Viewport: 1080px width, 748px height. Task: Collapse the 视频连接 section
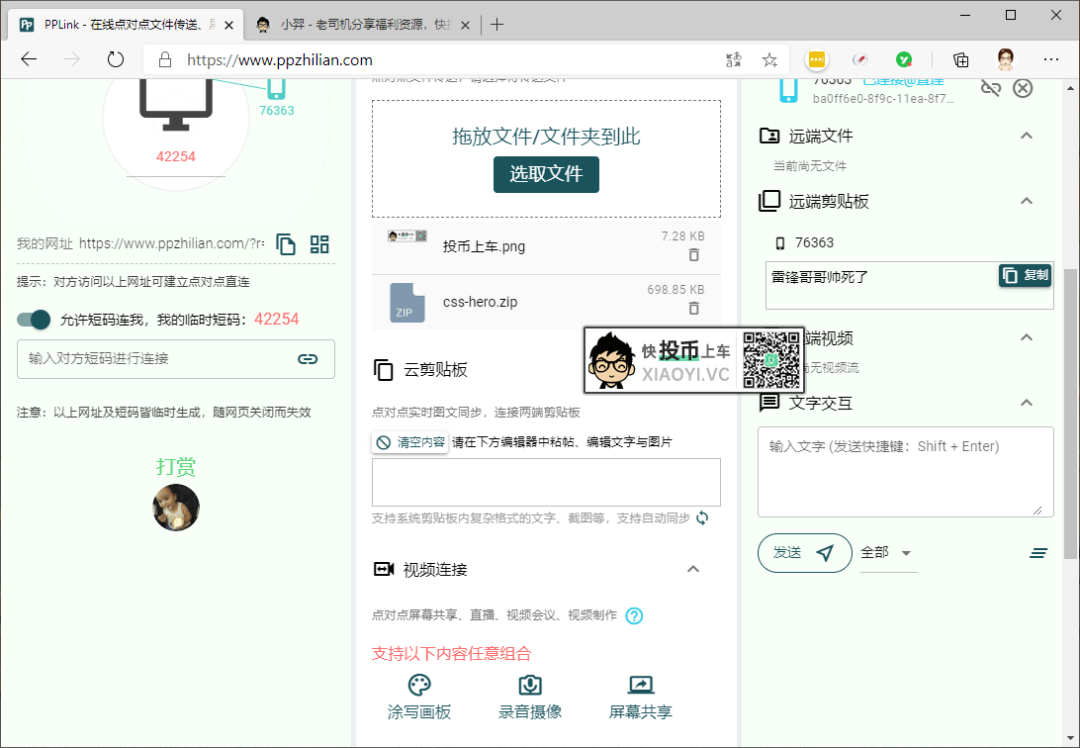coord(693,569)
